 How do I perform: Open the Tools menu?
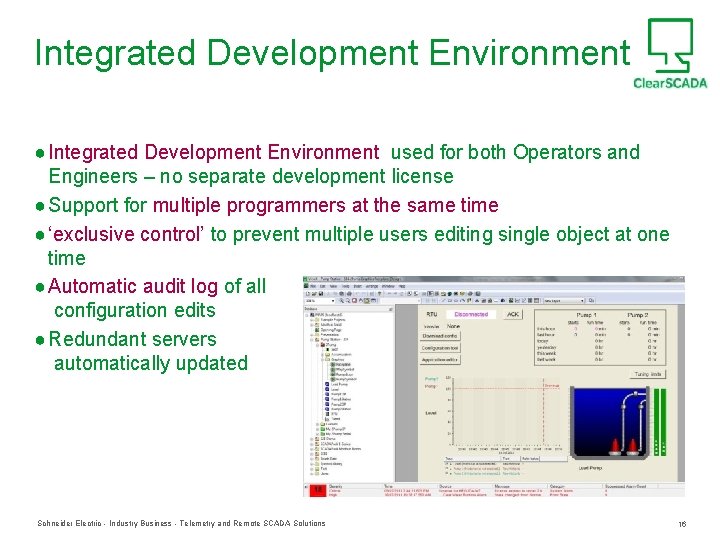coord(345,286)
